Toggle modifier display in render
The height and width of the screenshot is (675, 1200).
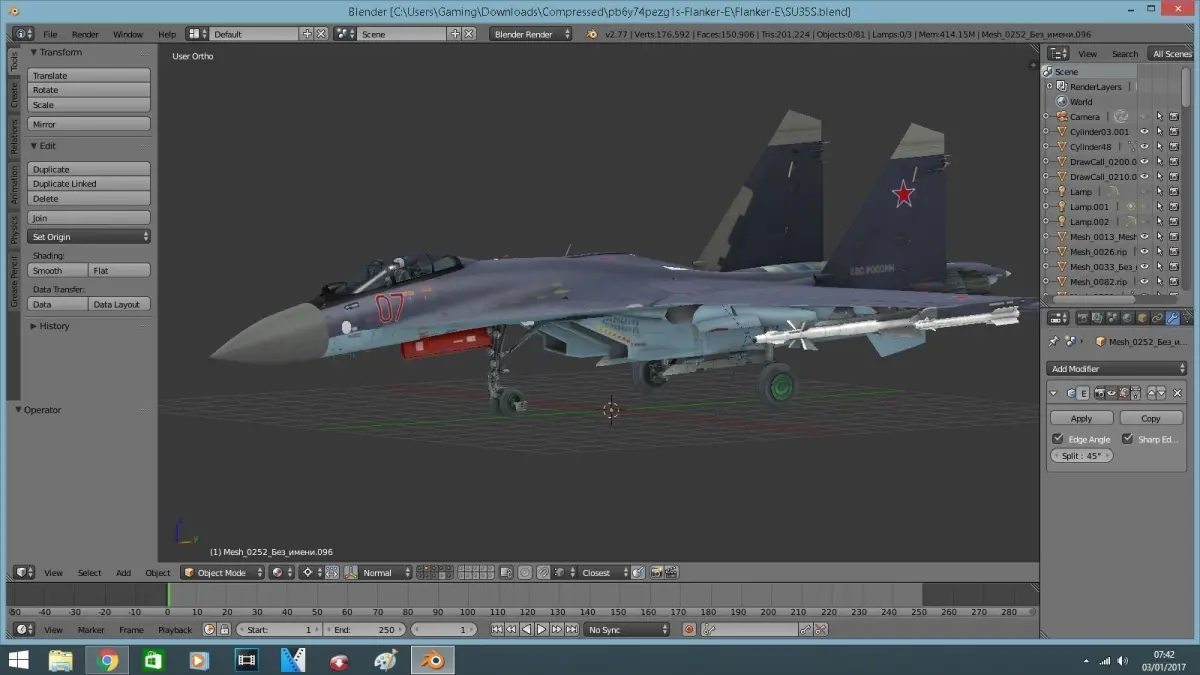pos(1100,393)
